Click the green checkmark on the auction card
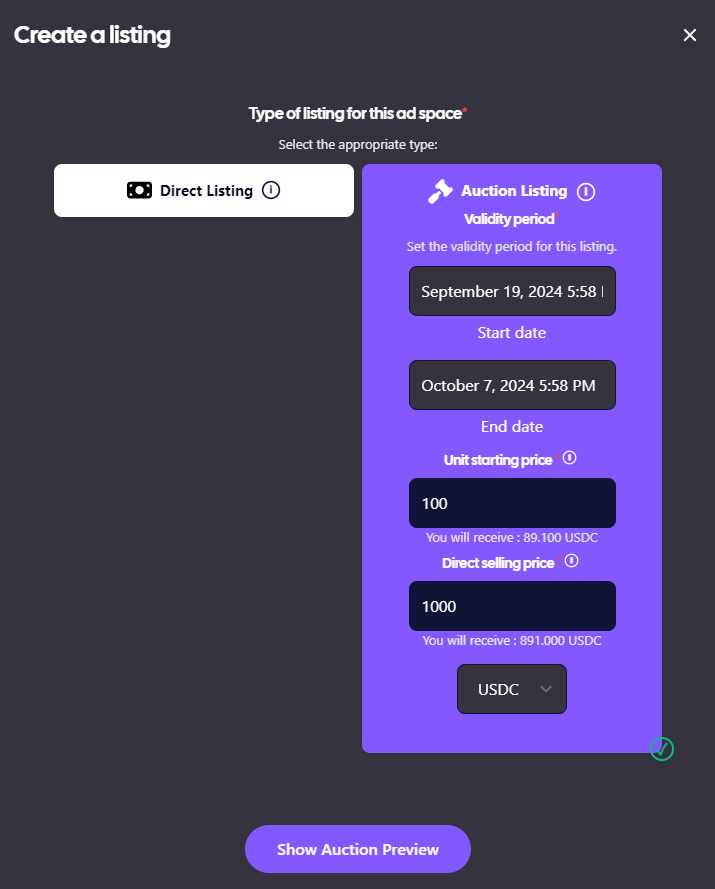Screen dimensions: 715x889 point(661,748)
